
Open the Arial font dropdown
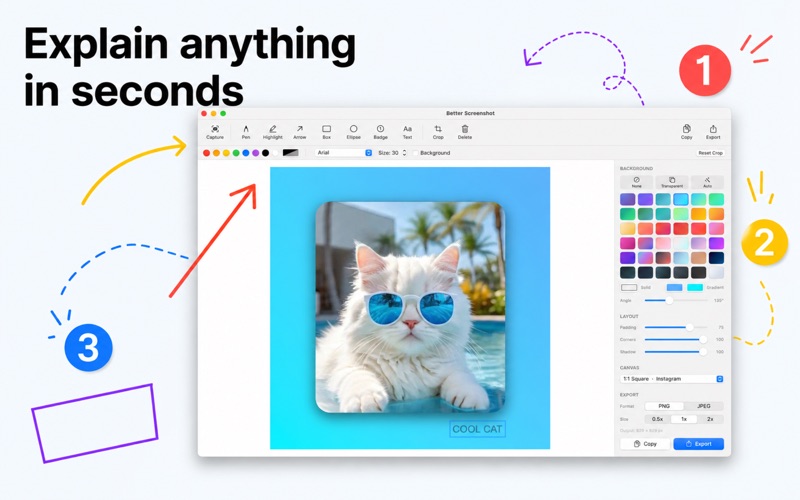(x=344, y=153)
